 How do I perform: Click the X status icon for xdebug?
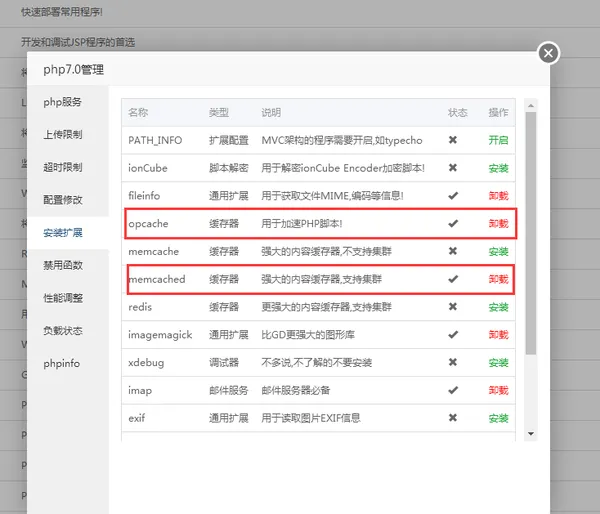(x=453, y=362)
